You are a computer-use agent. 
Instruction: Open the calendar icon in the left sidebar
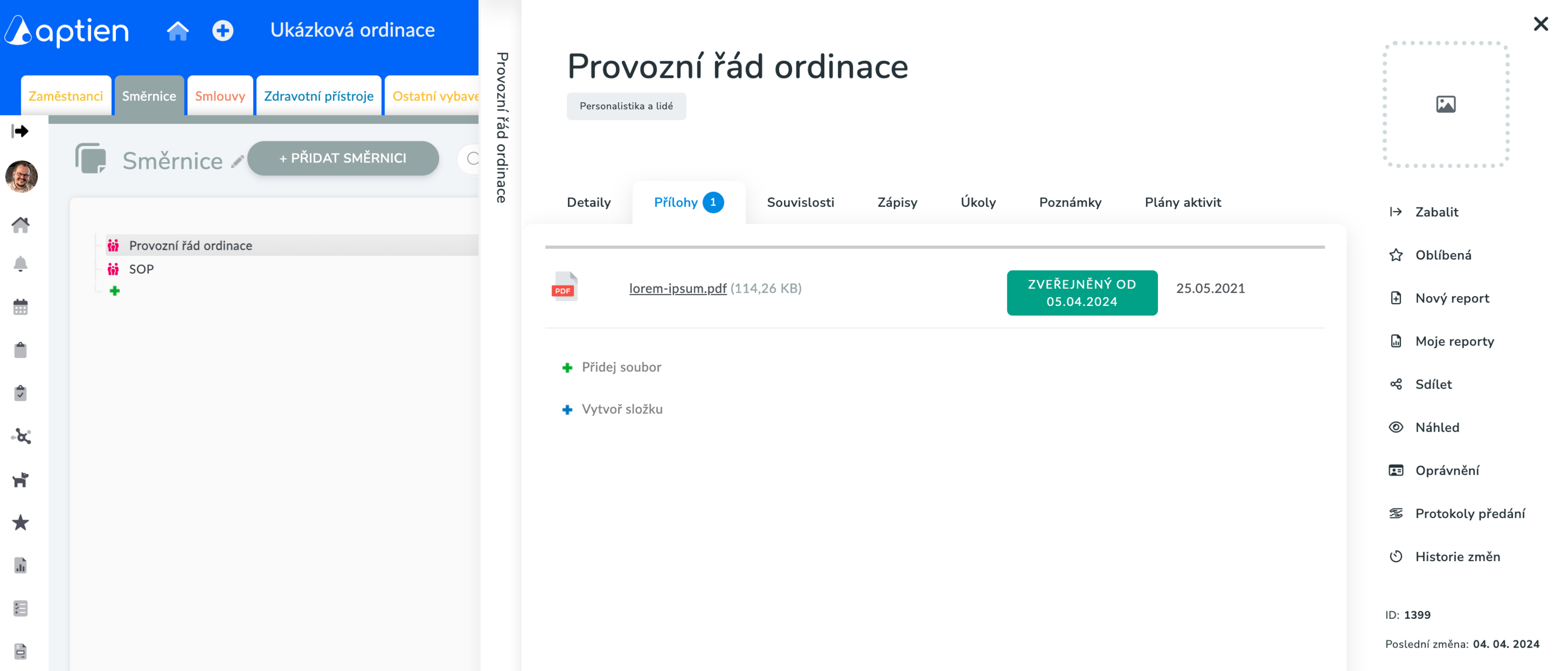(x=21, y=307)
